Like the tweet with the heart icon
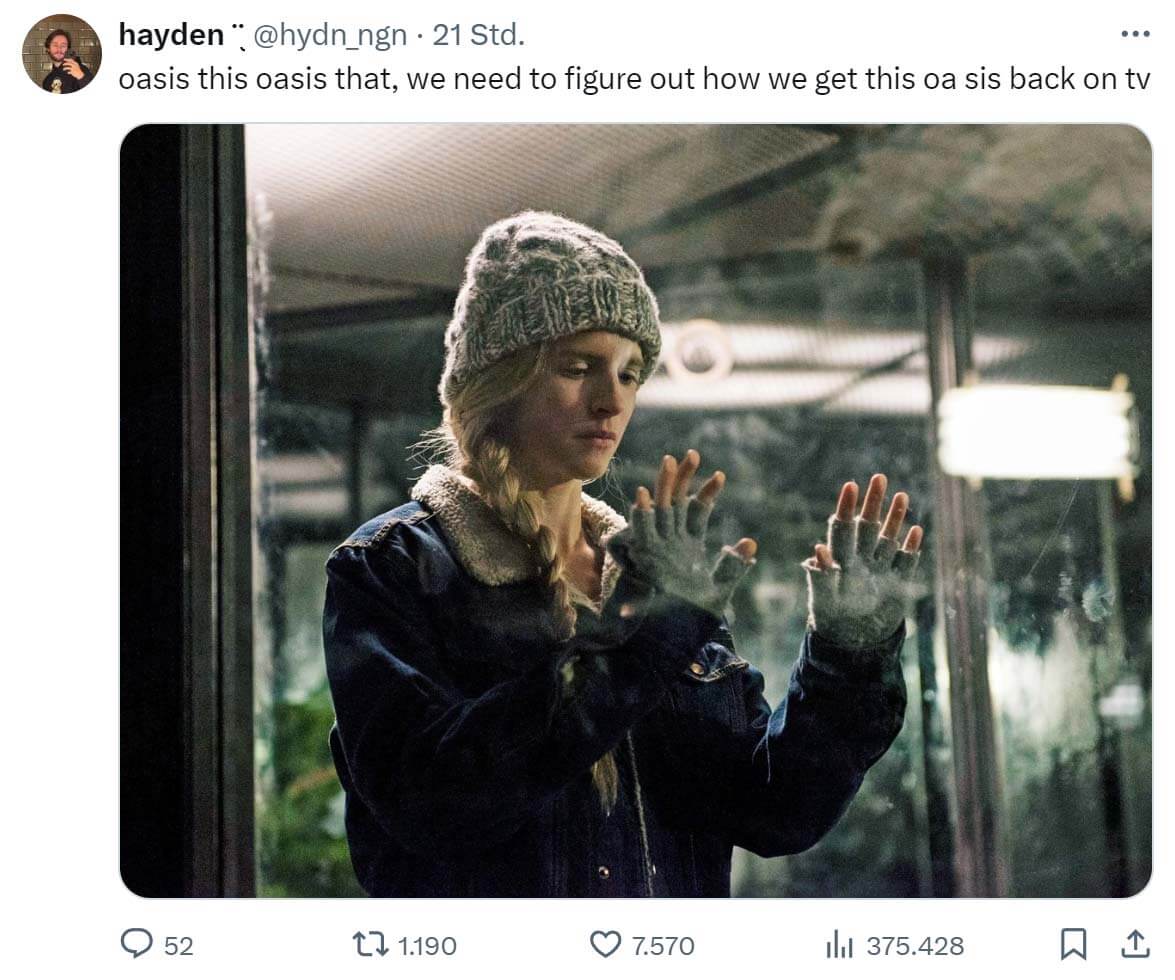The width and height of the screenshot is (1175, 980). pyautogui.click(x=605, y=944)
